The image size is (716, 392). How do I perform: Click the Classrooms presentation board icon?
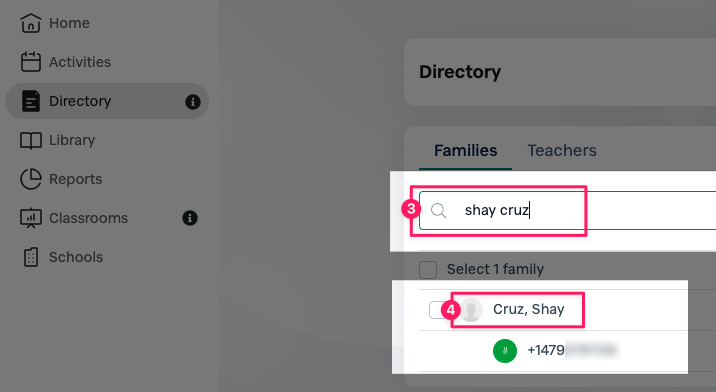(x=31, y=218)
